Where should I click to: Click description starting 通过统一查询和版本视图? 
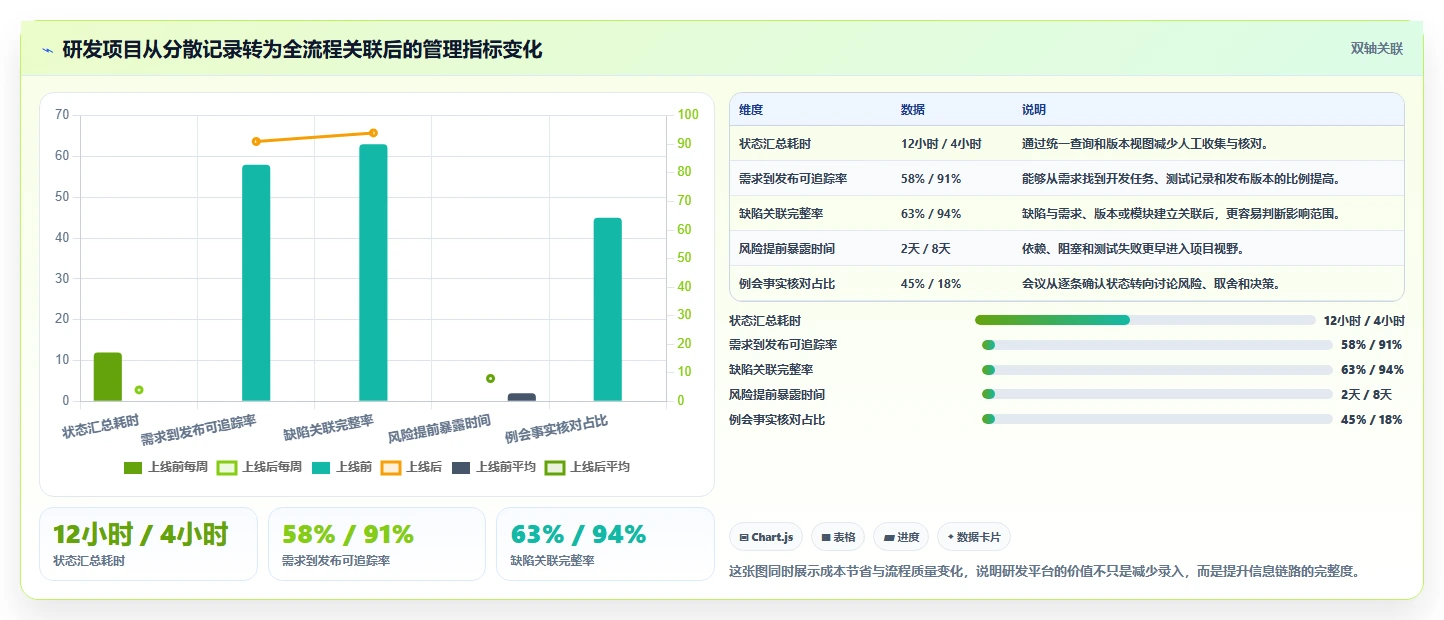pos(1146,144)
